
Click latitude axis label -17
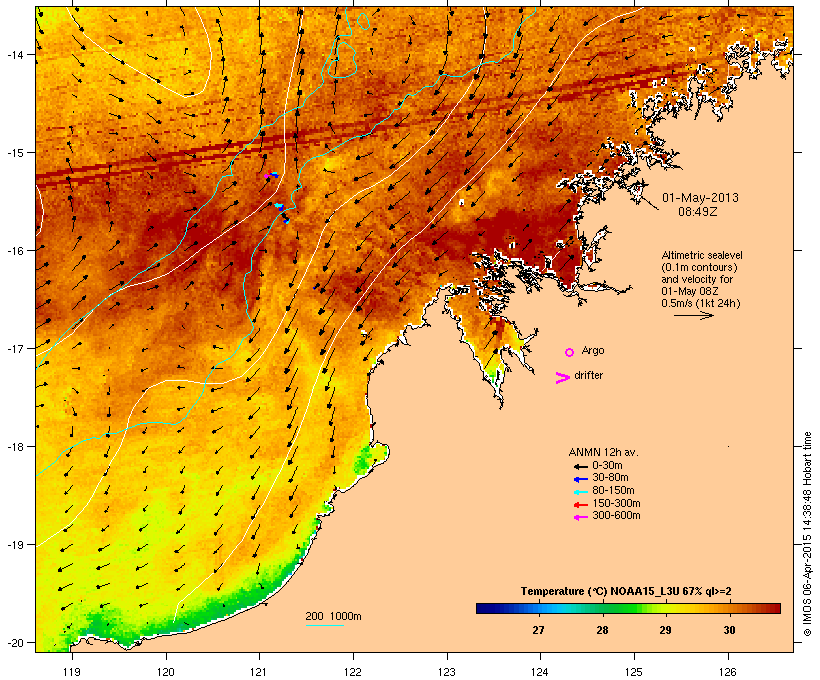[15, 349]
